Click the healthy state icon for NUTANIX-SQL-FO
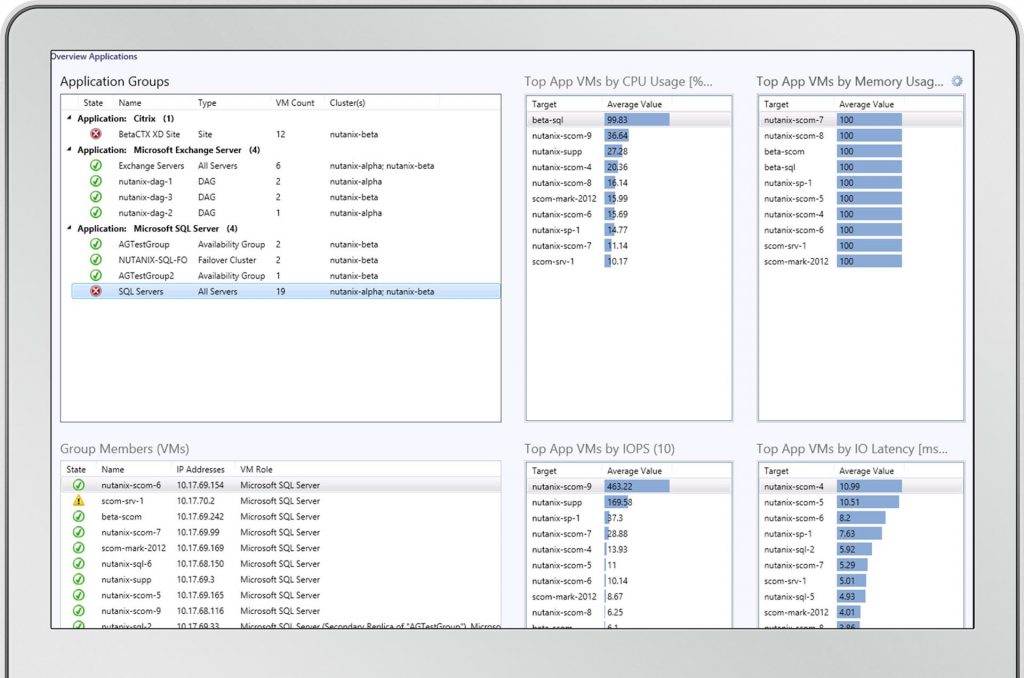Image resolution: width=1024 pixels, height=678 pixels. (x=96, y=259)
